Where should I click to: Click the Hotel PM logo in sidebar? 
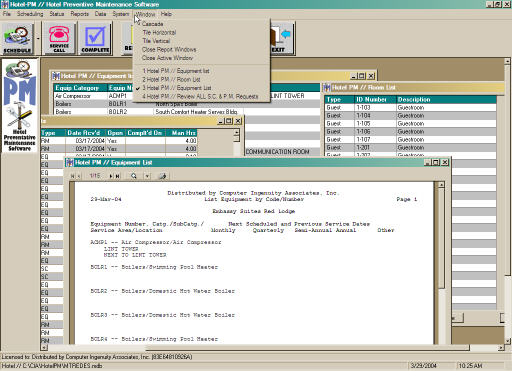pyautogui.click(x=20, y=105)
